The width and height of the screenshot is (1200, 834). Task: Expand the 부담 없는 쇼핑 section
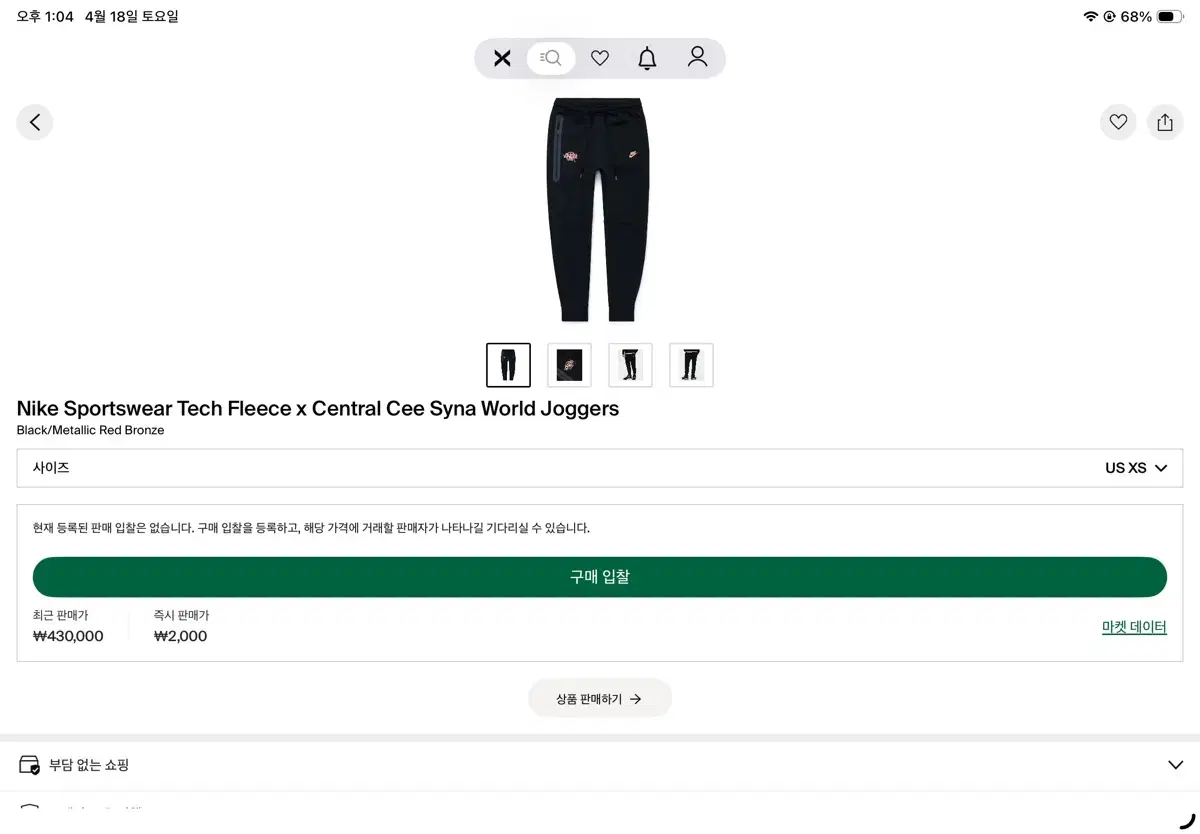coord(600,765)
